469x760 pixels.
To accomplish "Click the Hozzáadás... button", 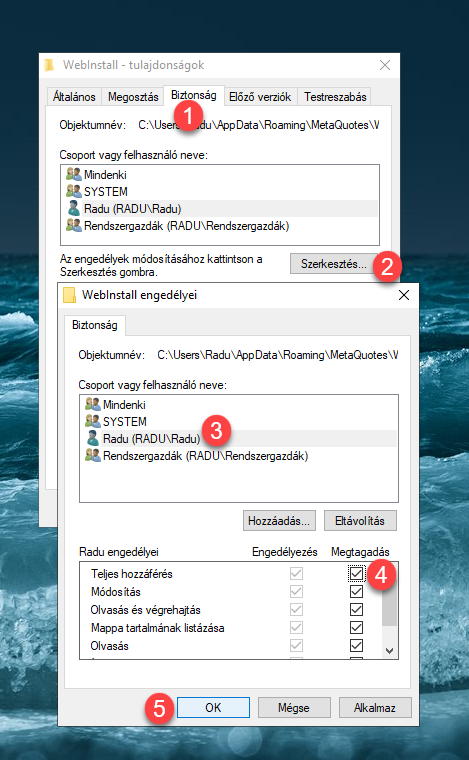I will pyautogui.click(x=279, y=521).
